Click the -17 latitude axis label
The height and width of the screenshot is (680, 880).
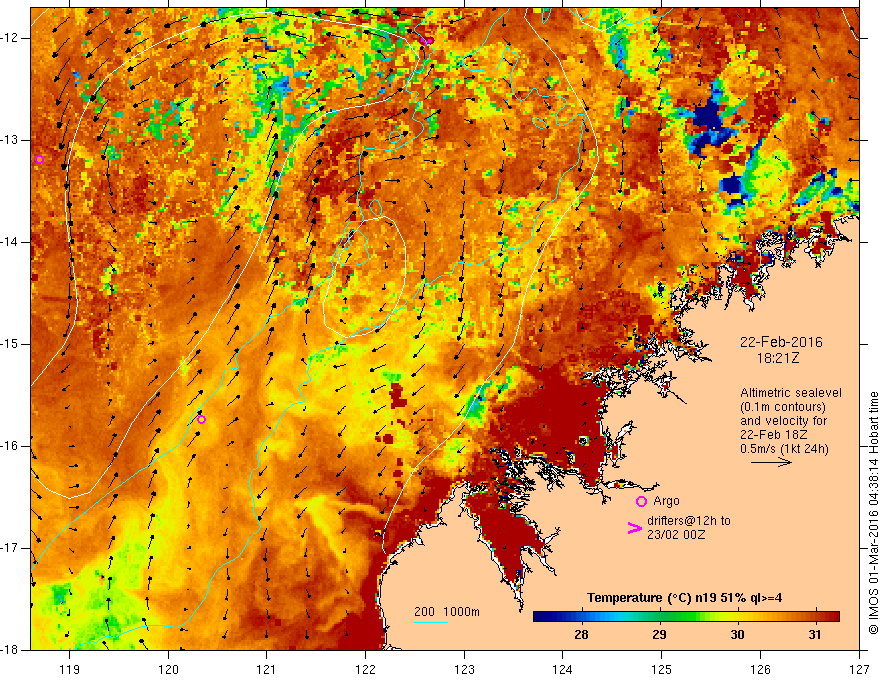coord(11,548)
